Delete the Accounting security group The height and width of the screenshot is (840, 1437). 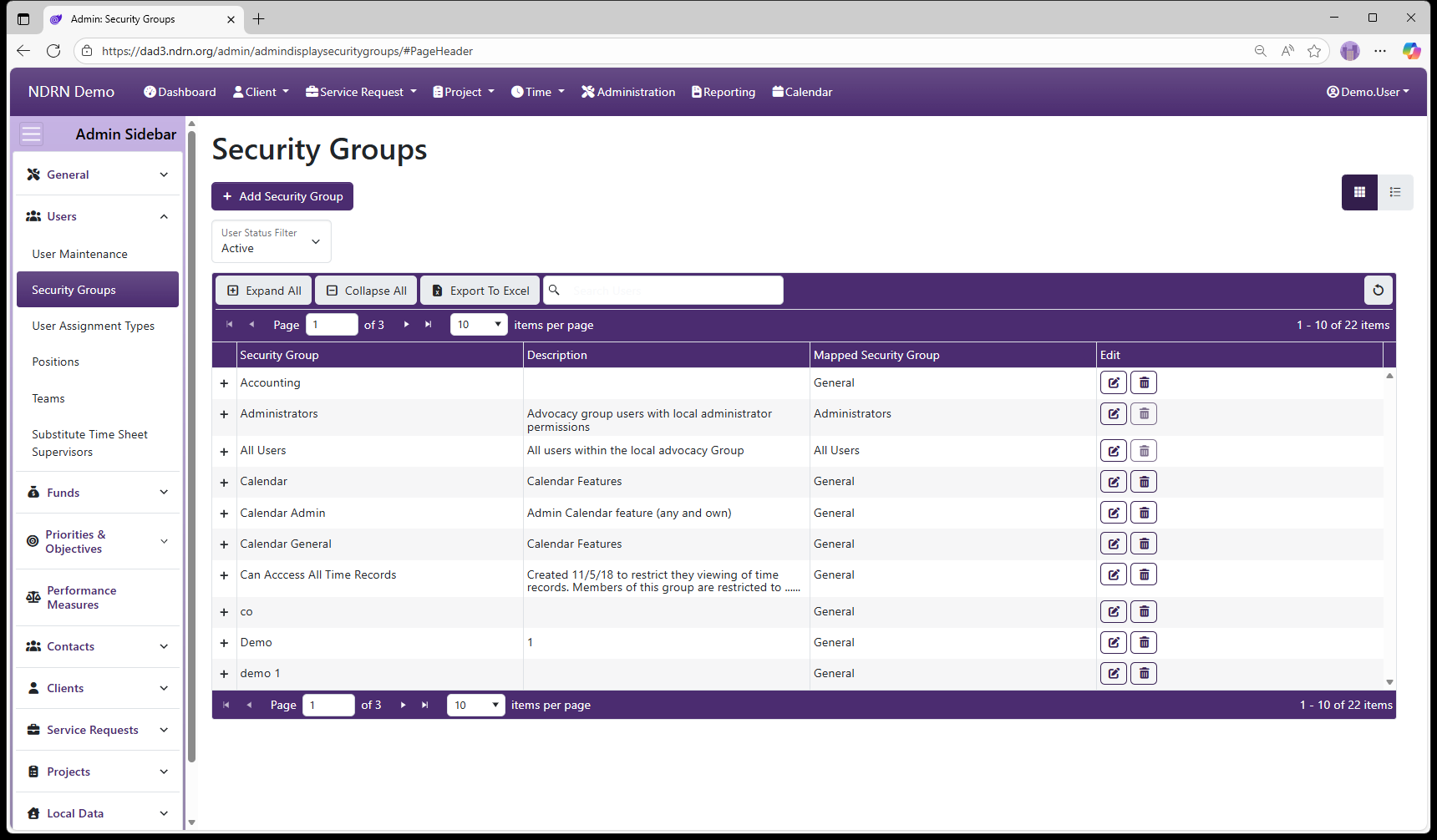click(1144, 382)
